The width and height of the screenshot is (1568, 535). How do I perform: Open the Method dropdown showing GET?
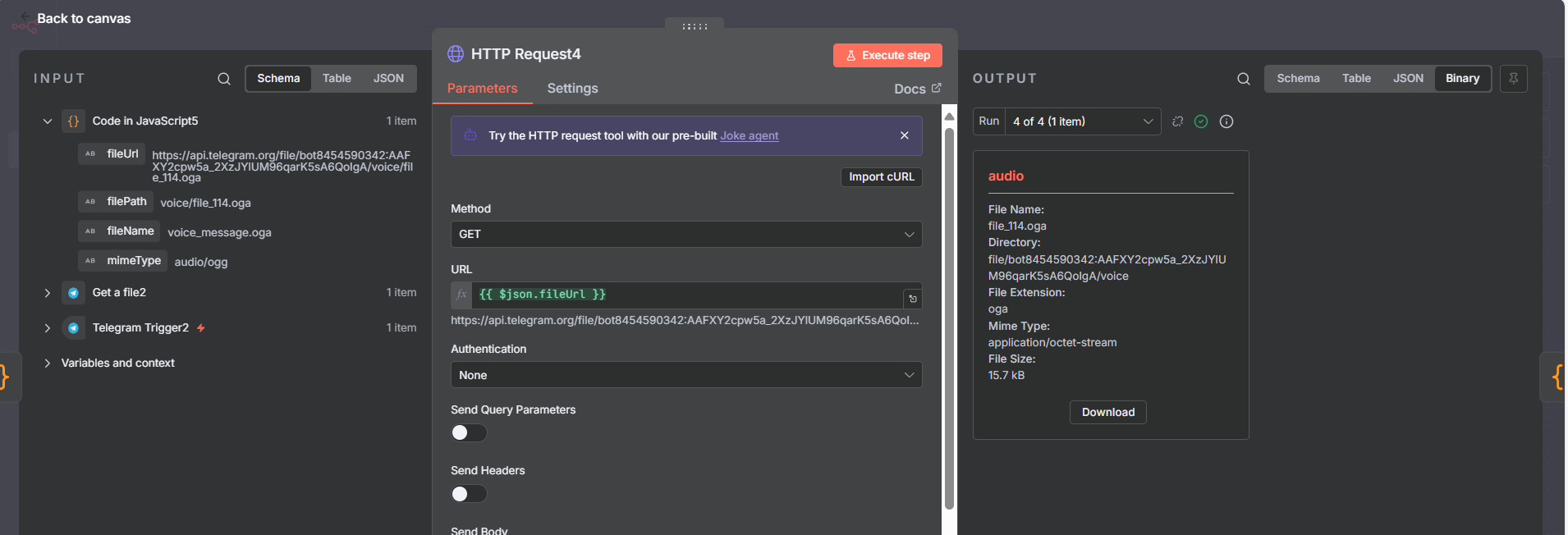(x=685, y=234)
